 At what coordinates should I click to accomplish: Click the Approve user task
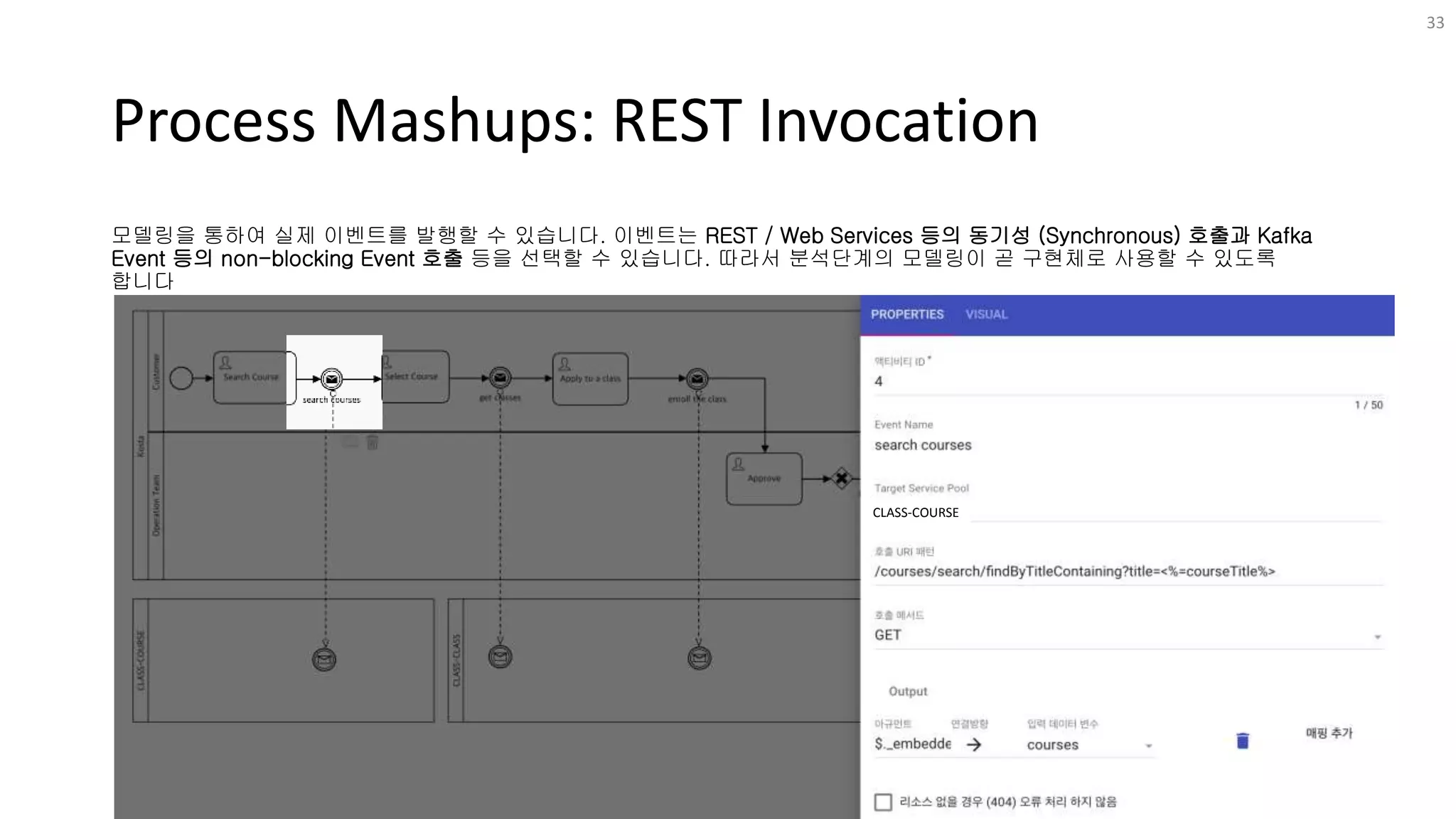[x=764, y=478]
